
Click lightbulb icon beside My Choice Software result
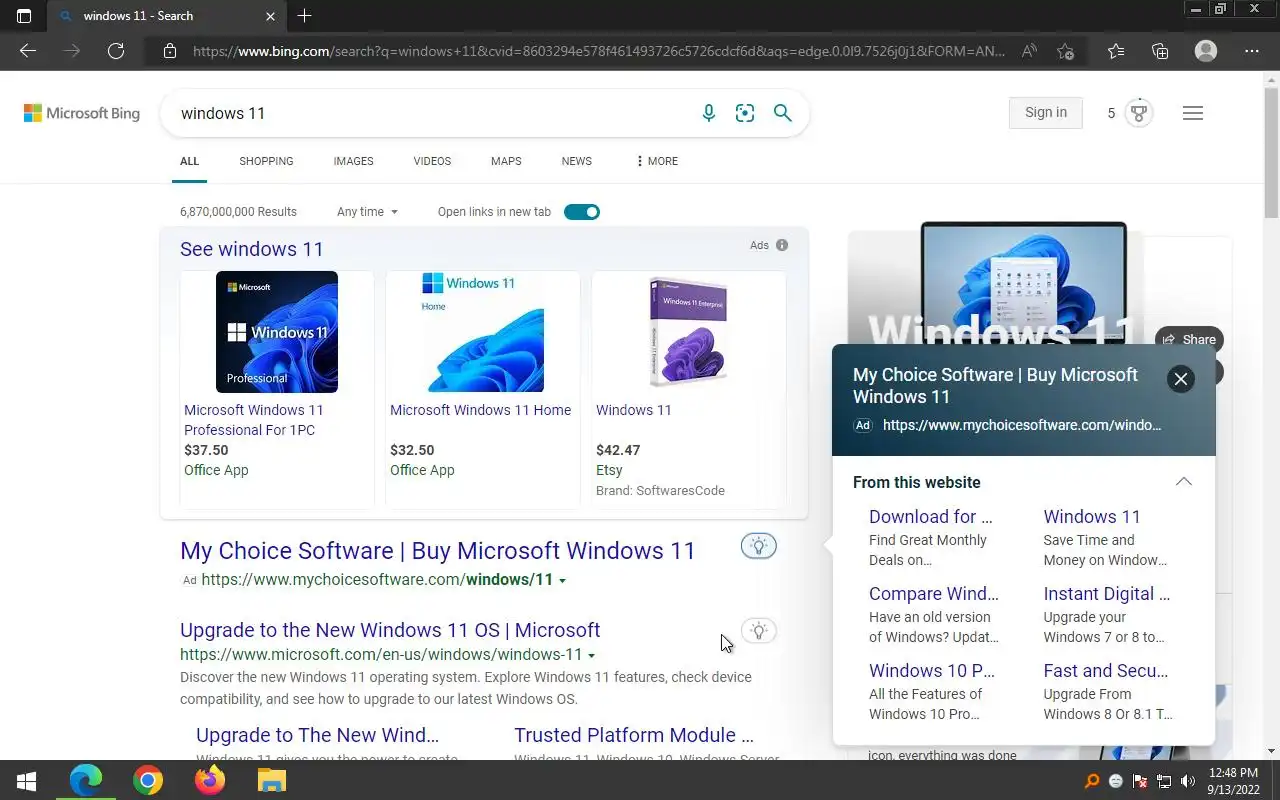(x=759, y=546)
